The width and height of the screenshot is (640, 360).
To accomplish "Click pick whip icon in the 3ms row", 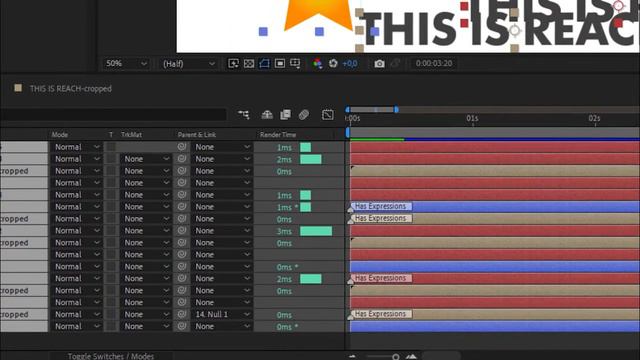I will pos(182,231).
